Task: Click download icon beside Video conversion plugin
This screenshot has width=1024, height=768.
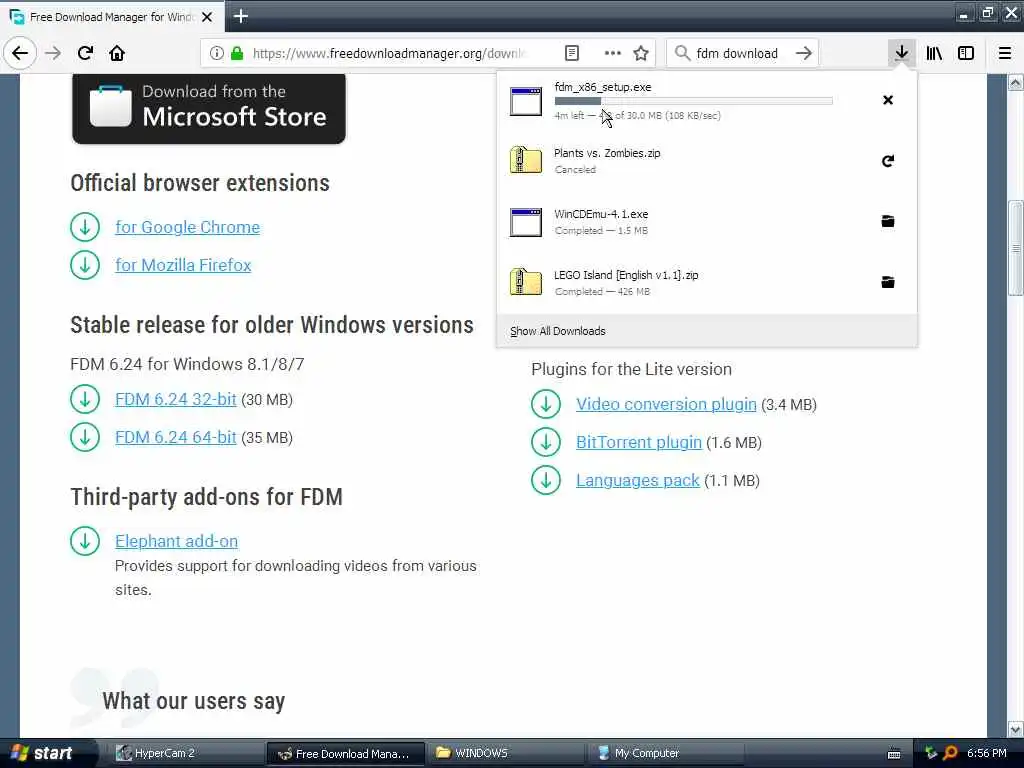Action: [546, 404]
